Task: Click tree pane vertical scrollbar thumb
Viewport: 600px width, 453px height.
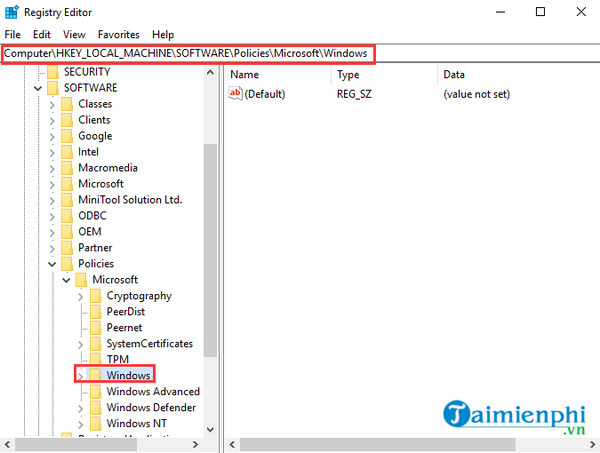Action: pyautogui.click(x=210, y=251)
